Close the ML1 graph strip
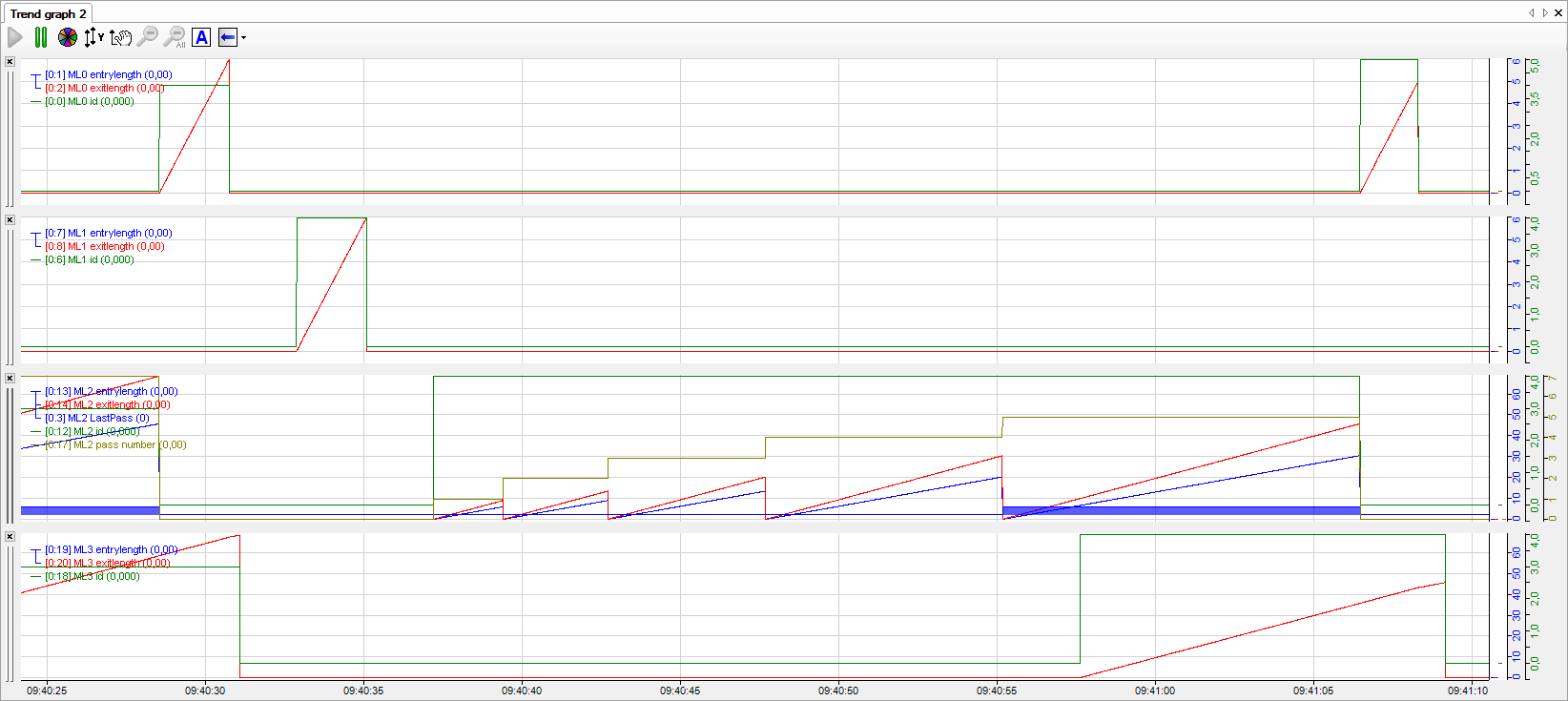 click(10, 219)
